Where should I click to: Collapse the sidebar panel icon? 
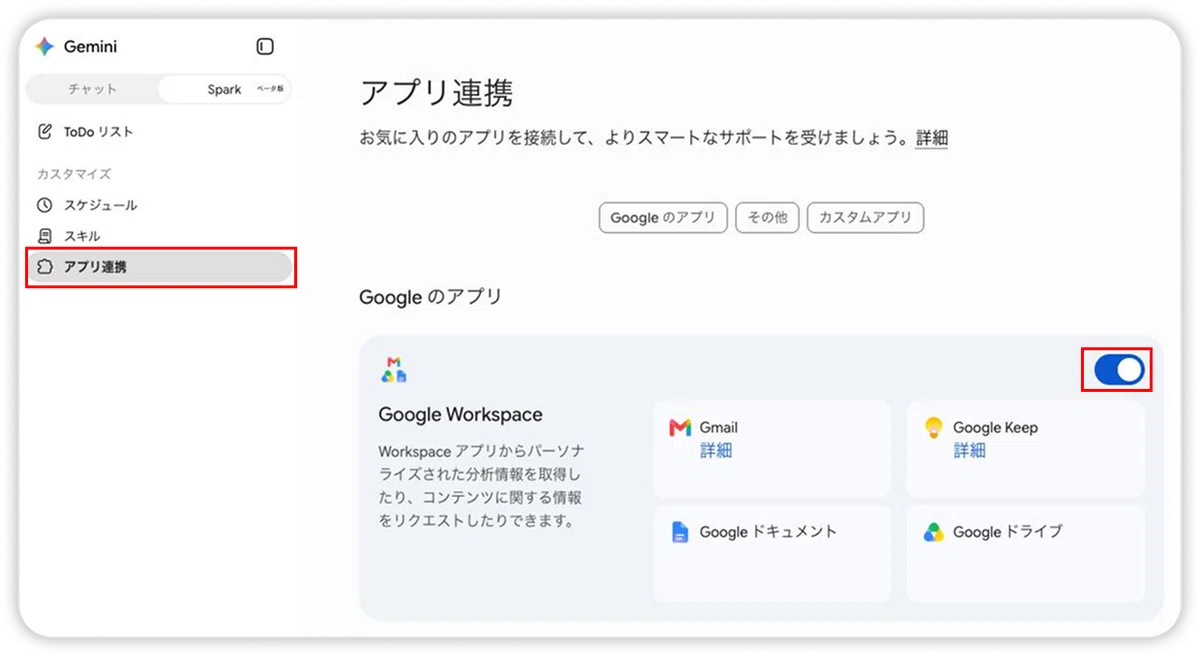tap(265, 47)
